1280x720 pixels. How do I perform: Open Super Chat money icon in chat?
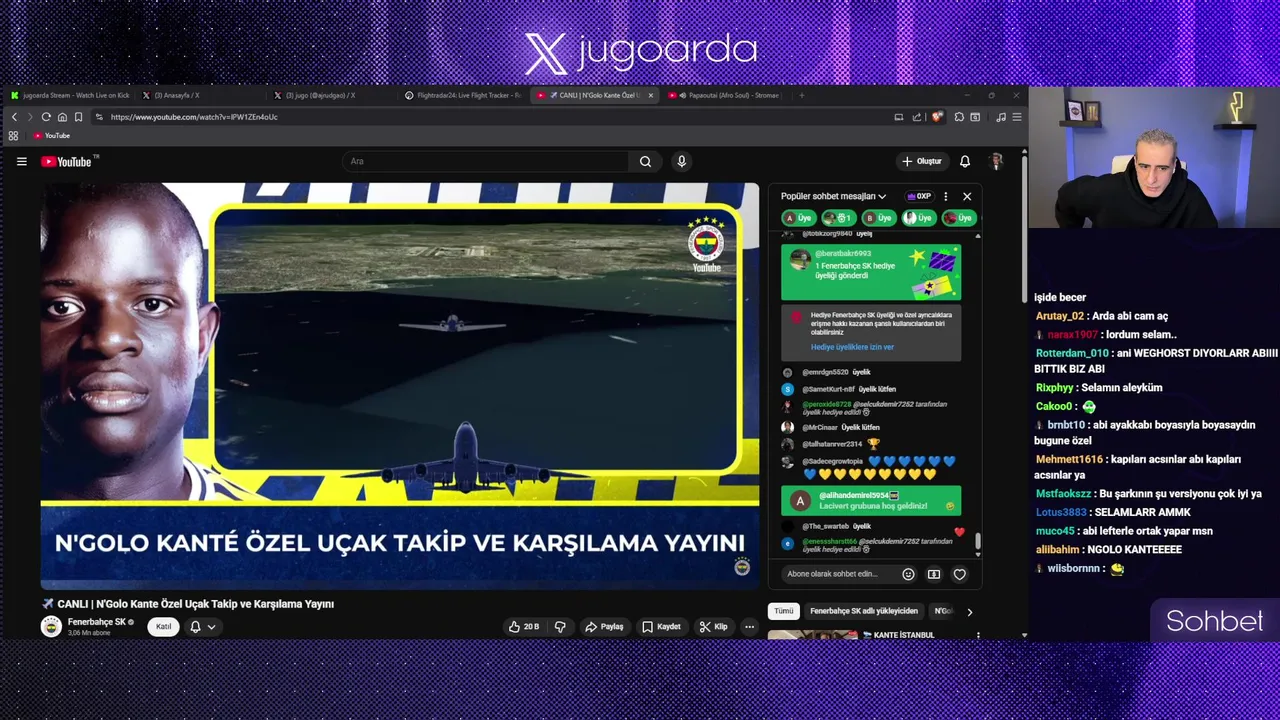(x=934, y=574)
